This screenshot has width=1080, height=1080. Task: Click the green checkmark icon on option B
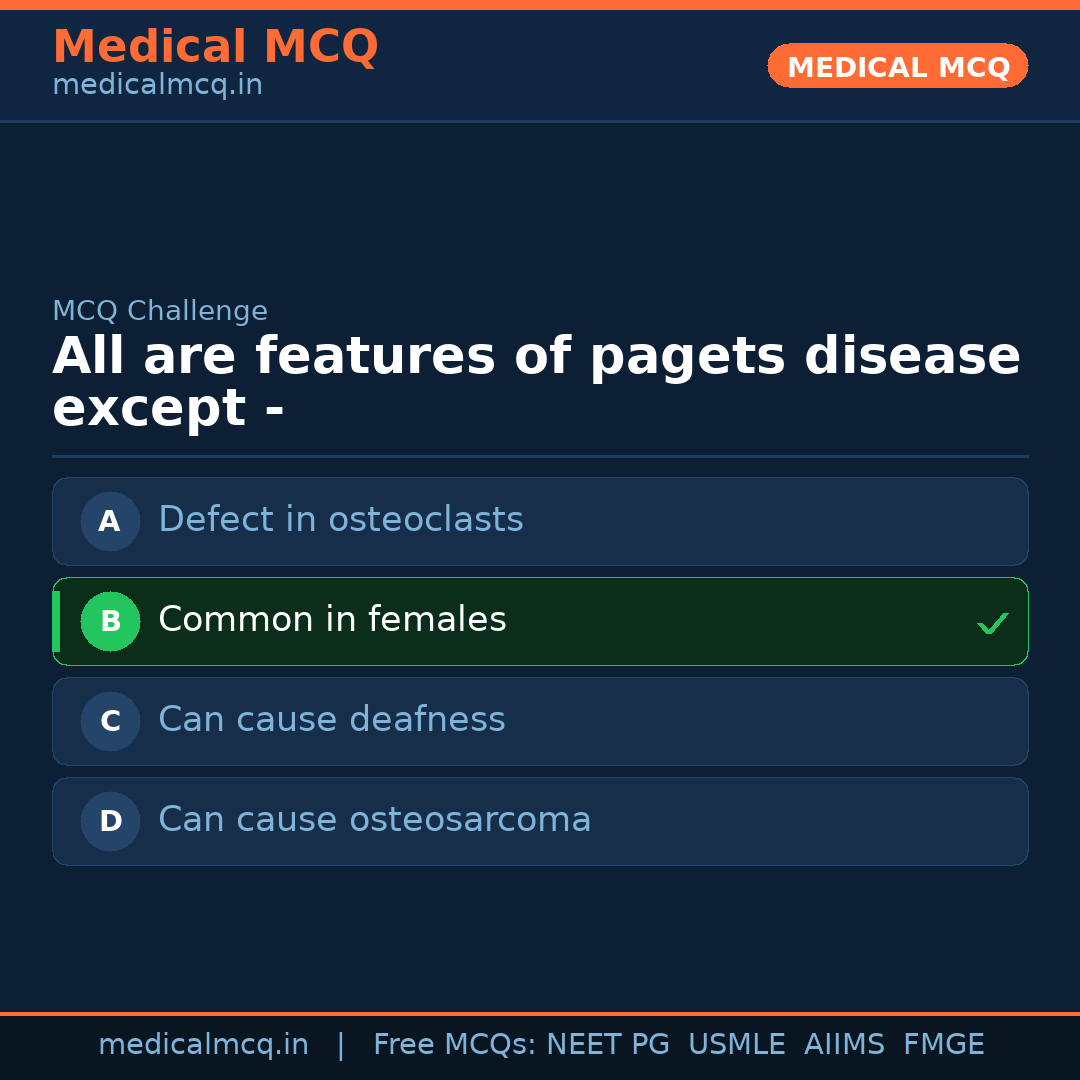point(992,622)
